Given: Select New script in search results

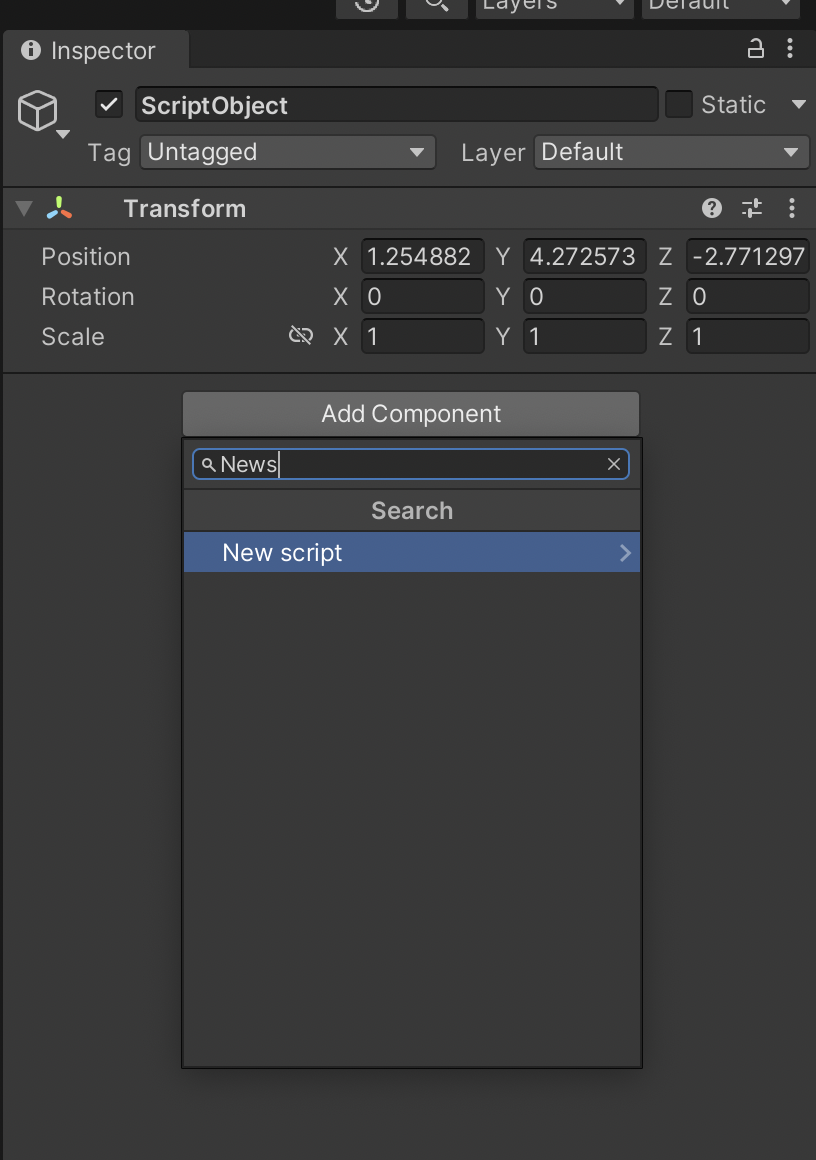Looking at the screenshot, I should [411, 553].
